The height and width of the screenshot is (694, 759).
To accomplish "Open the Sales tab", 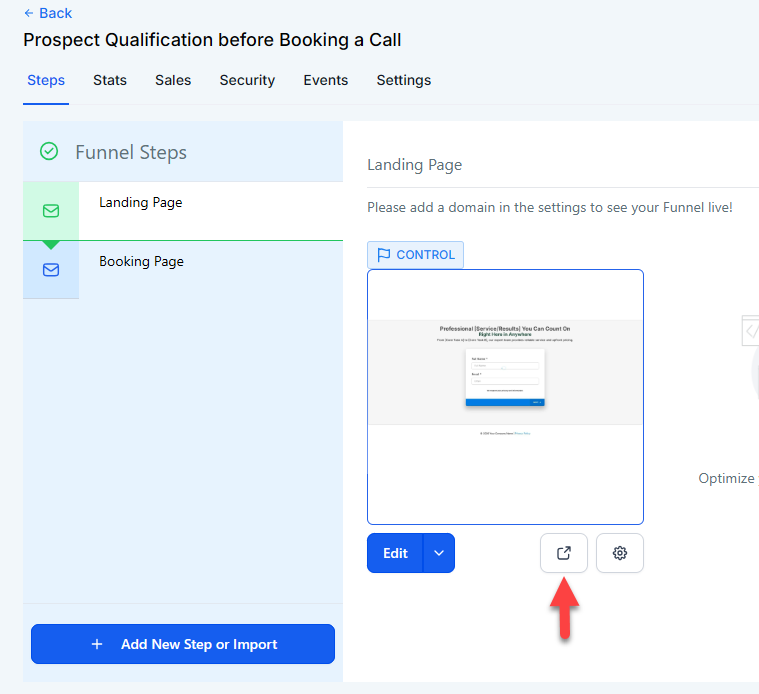I will [173, 80].
